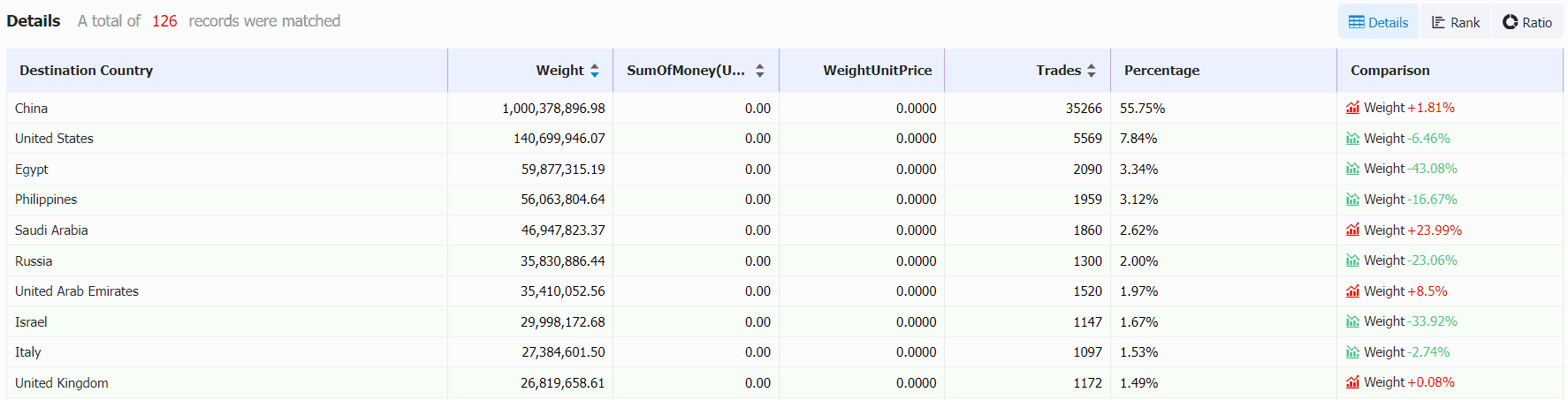
Task: Switch to the Ratio view tab
Action: pyautogui.click(x=1527, y=22)
